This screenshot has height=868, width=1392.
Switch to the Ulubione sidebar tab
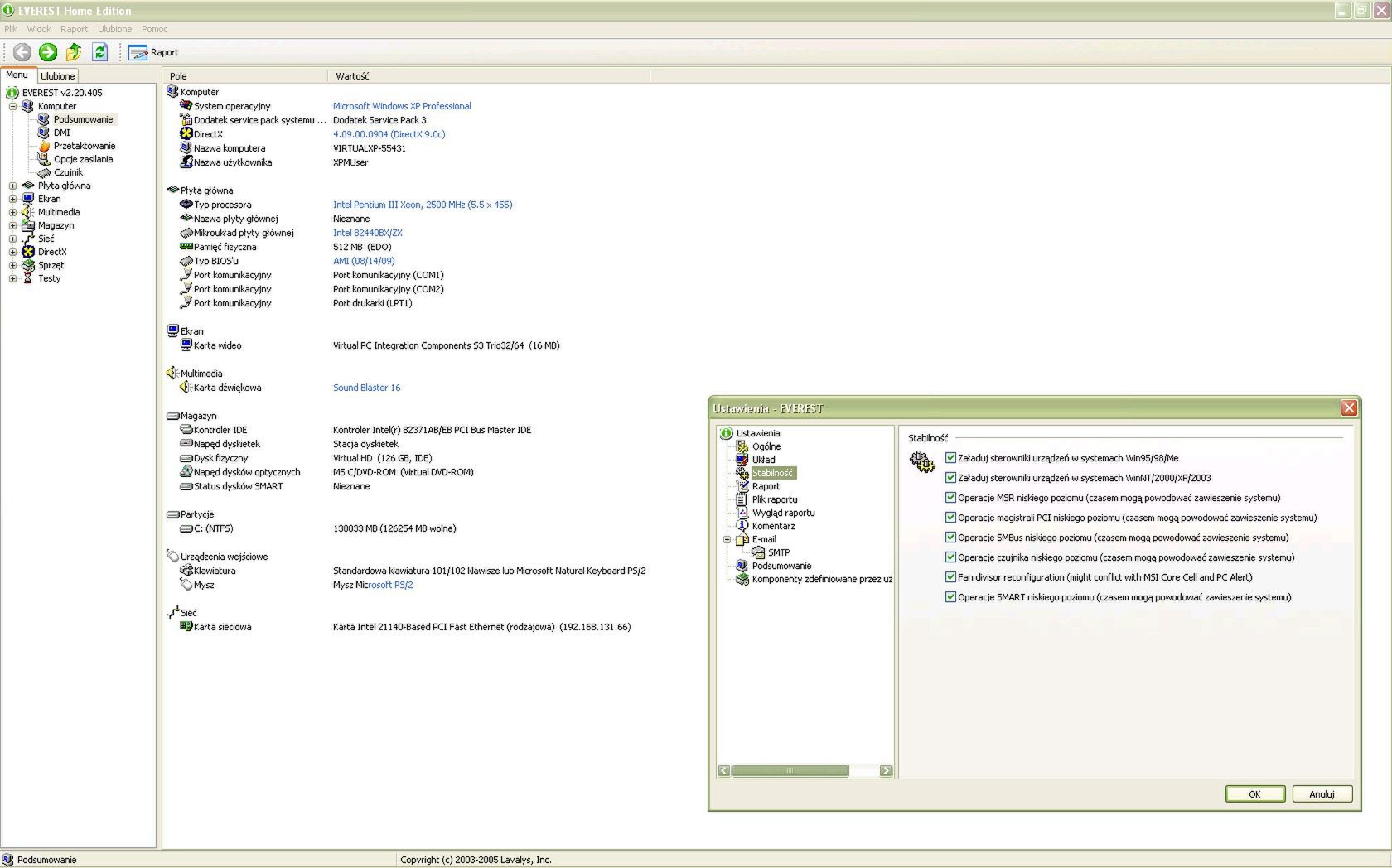pyautogui.click(x=58, y=76)
